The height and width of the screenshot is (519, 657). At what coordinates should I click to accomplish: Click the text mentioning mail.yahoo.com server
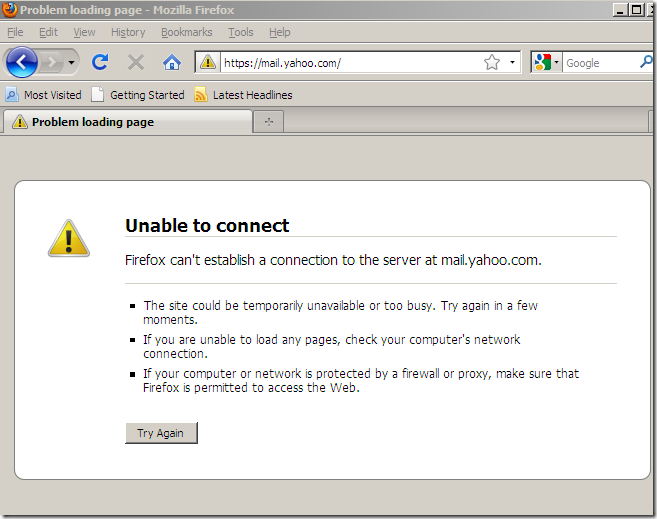pos(333,260)
